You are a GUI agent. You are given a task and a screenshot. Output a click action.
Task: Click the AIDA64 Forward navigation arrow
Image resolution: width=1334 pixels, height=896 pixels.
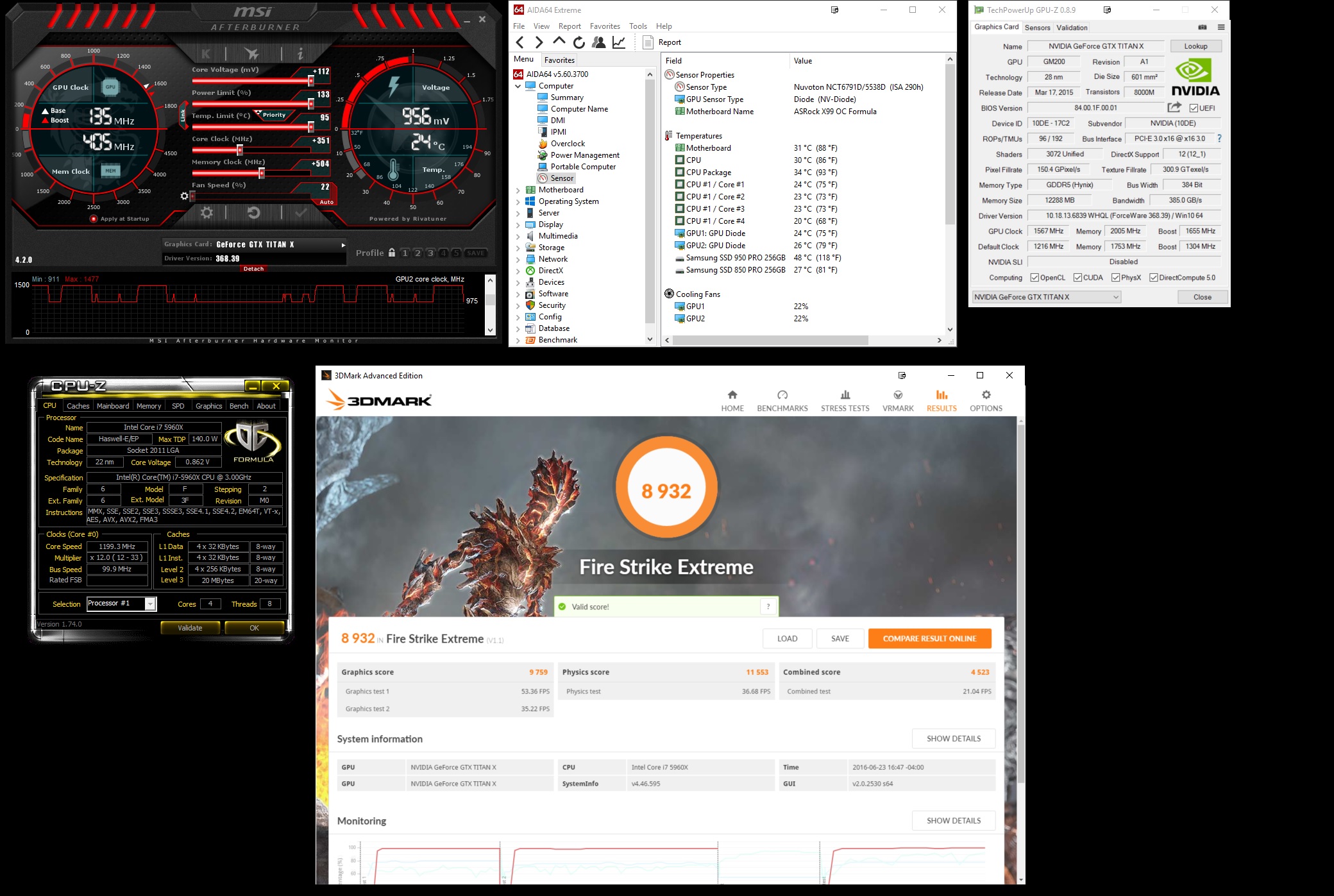539,42
